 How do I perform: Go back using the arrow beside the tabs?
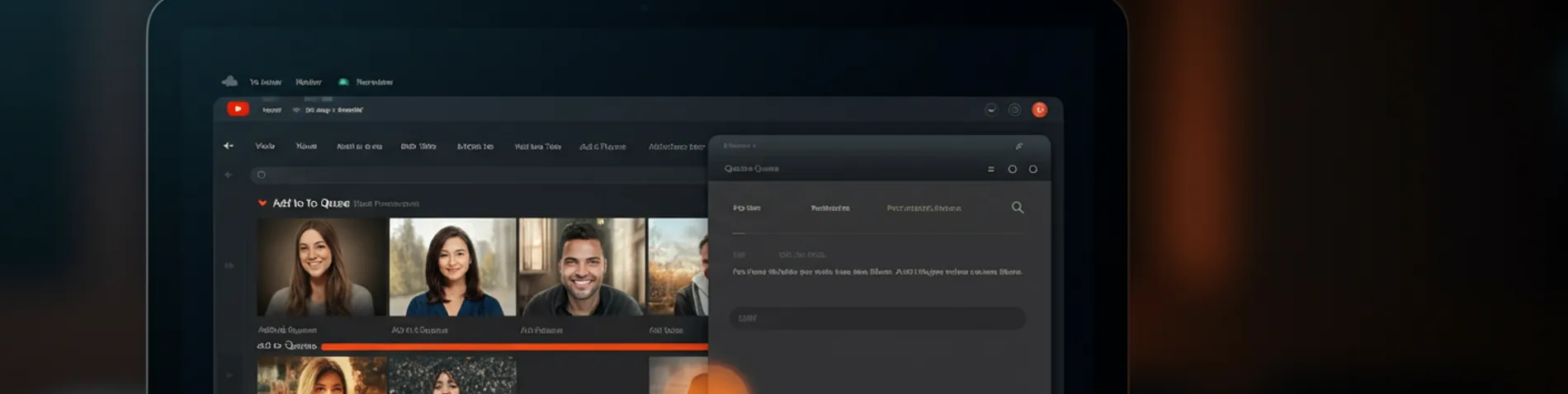click(229, 146)
